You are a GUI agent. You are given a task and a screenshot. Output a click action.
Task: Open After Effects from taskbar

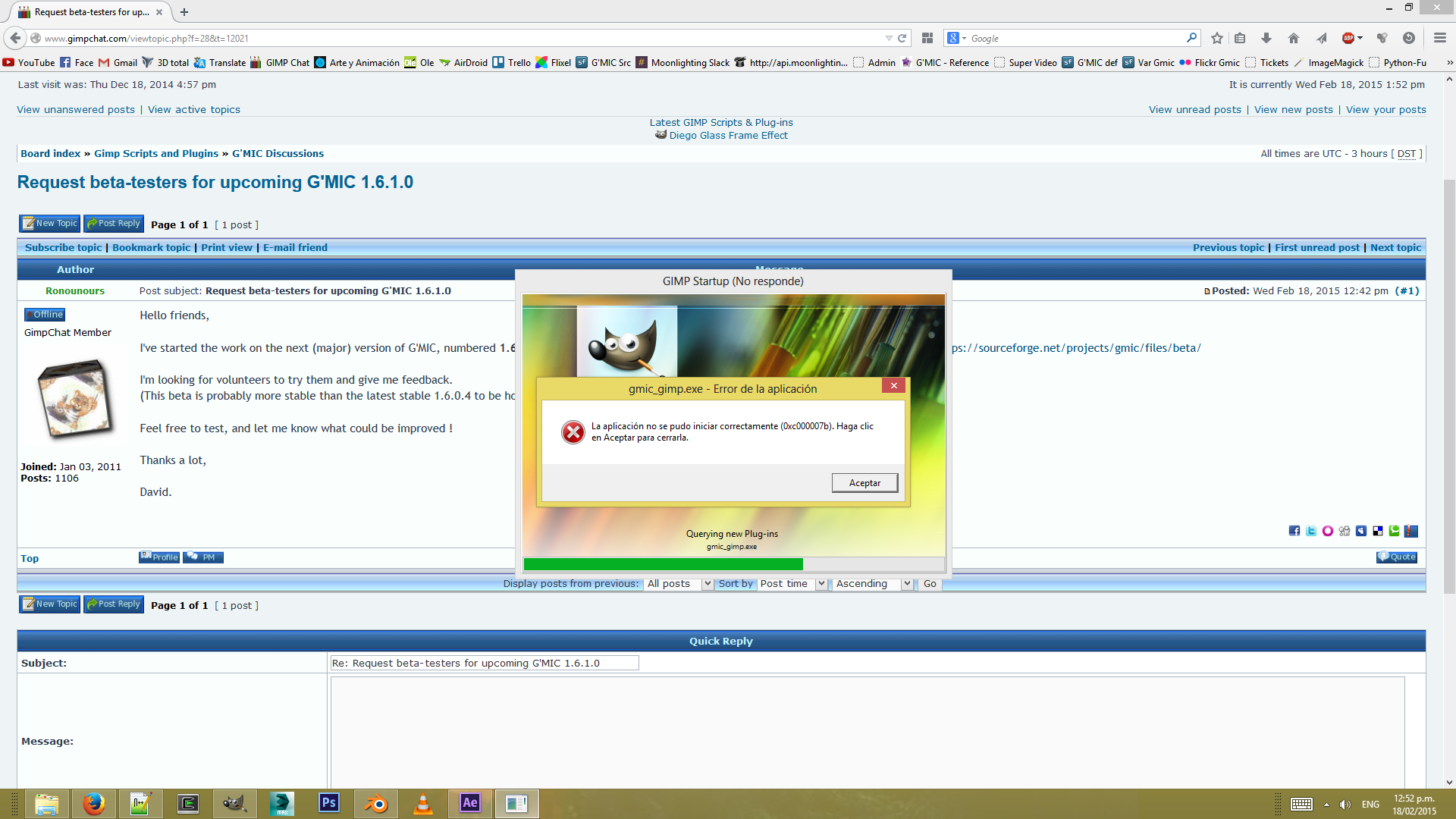(x=470, y=804)
